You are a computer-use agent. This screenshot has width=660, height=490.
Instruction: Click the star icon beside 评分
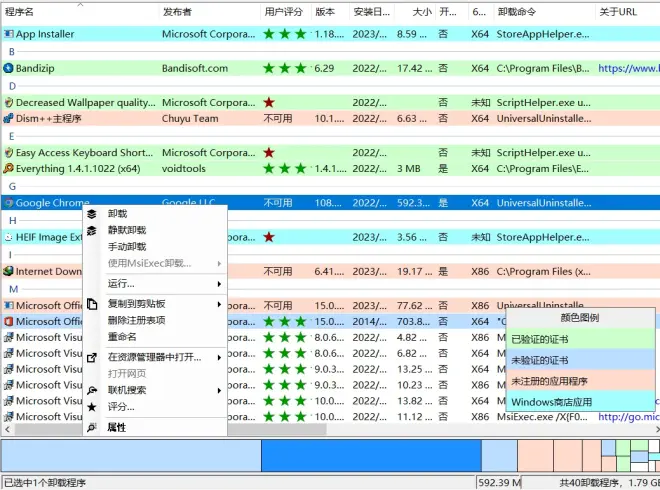pyautogui.click(x=92, y=407)
